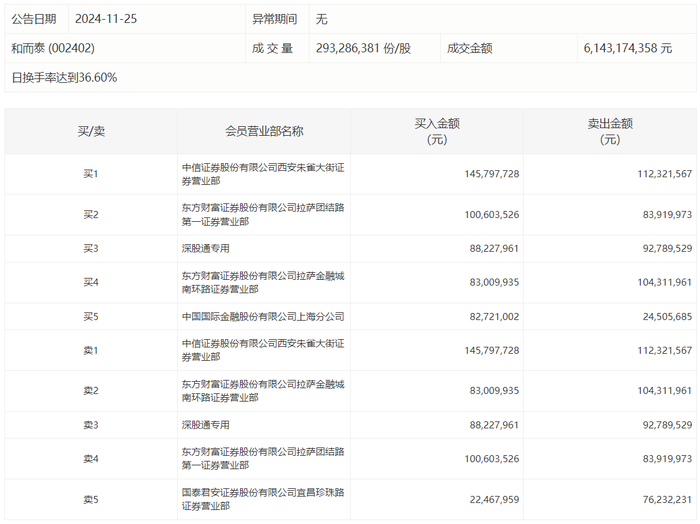
Task: Click buy amount 100,603,526 in 卖4 row
Action: 492,458
